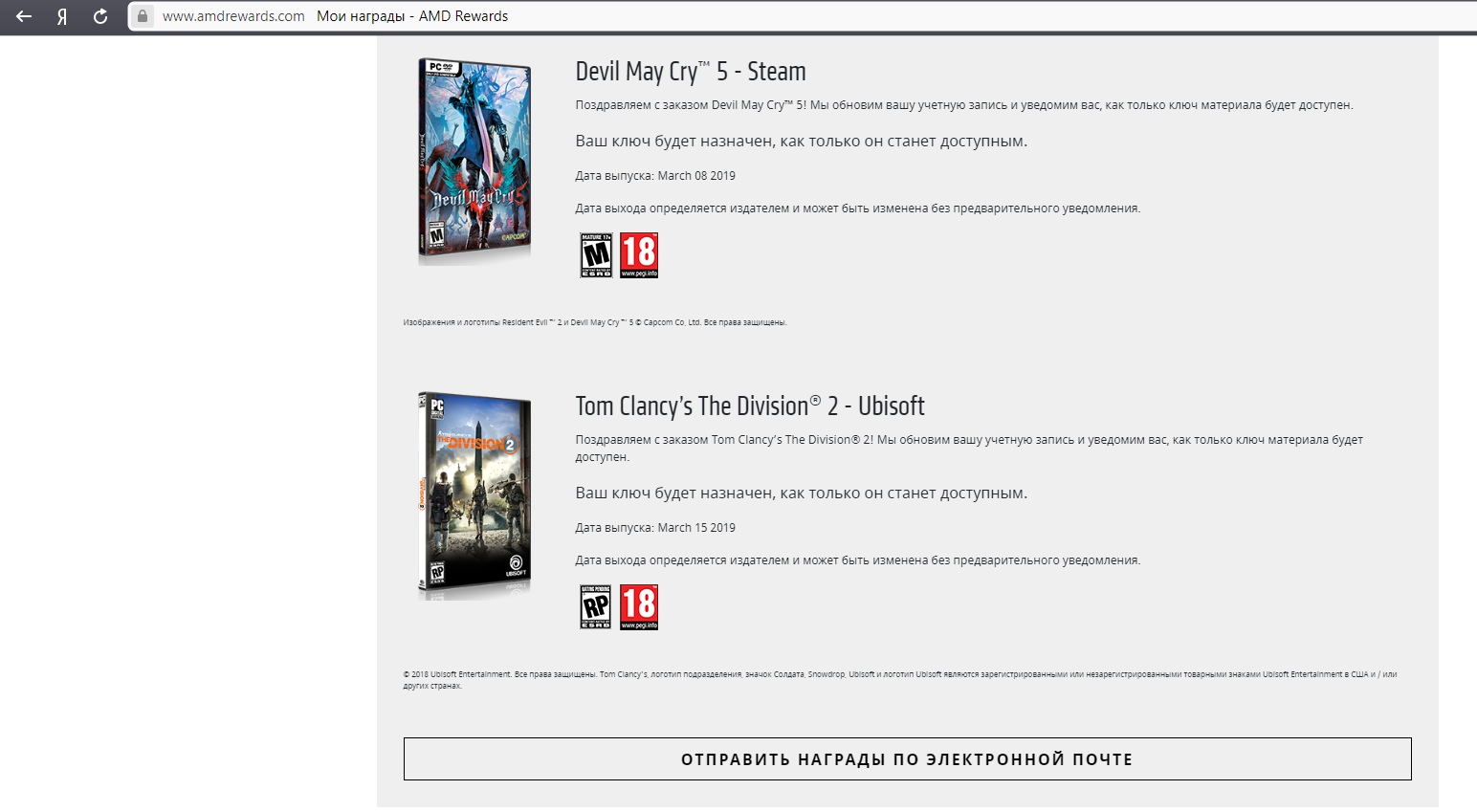
Task: Click the ESRB Mature 17+ rating badge
Action: [596, 255]
